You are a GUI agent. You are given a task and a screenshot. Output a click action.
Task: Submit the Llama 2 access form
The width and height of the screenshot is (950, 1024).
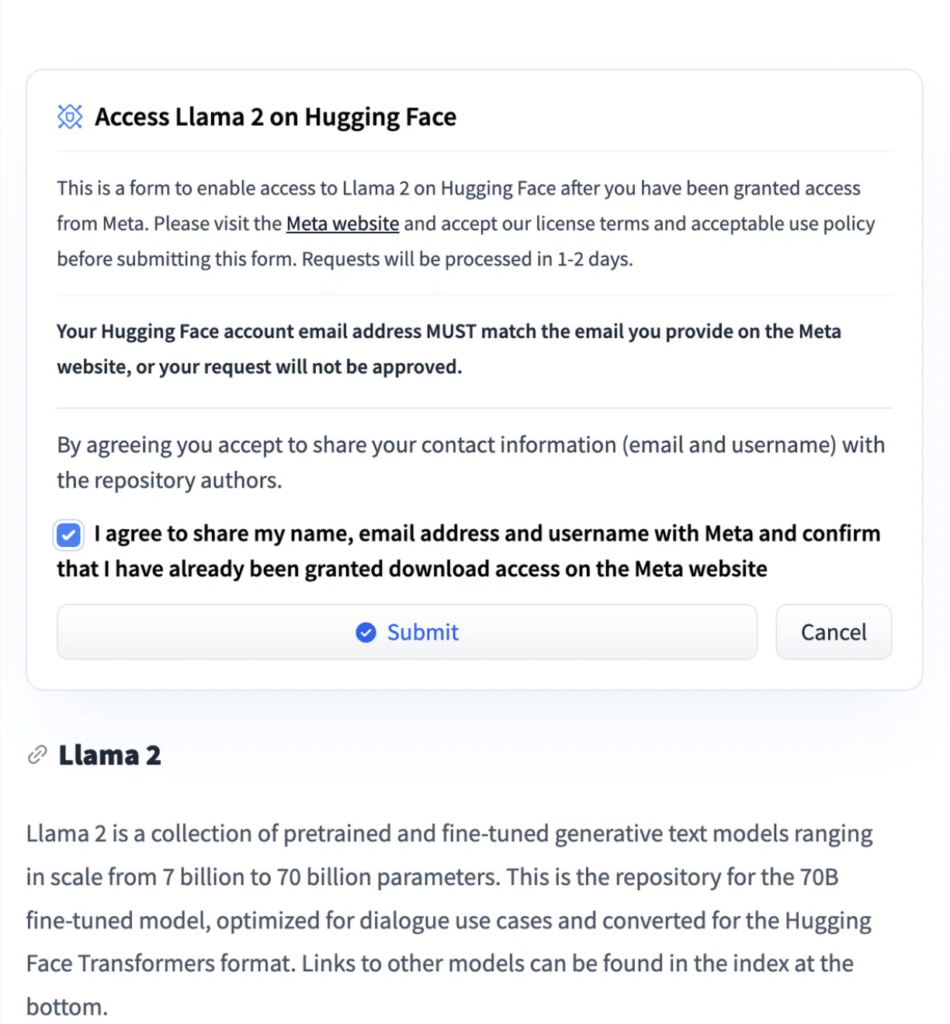click(x=407, y=632)
